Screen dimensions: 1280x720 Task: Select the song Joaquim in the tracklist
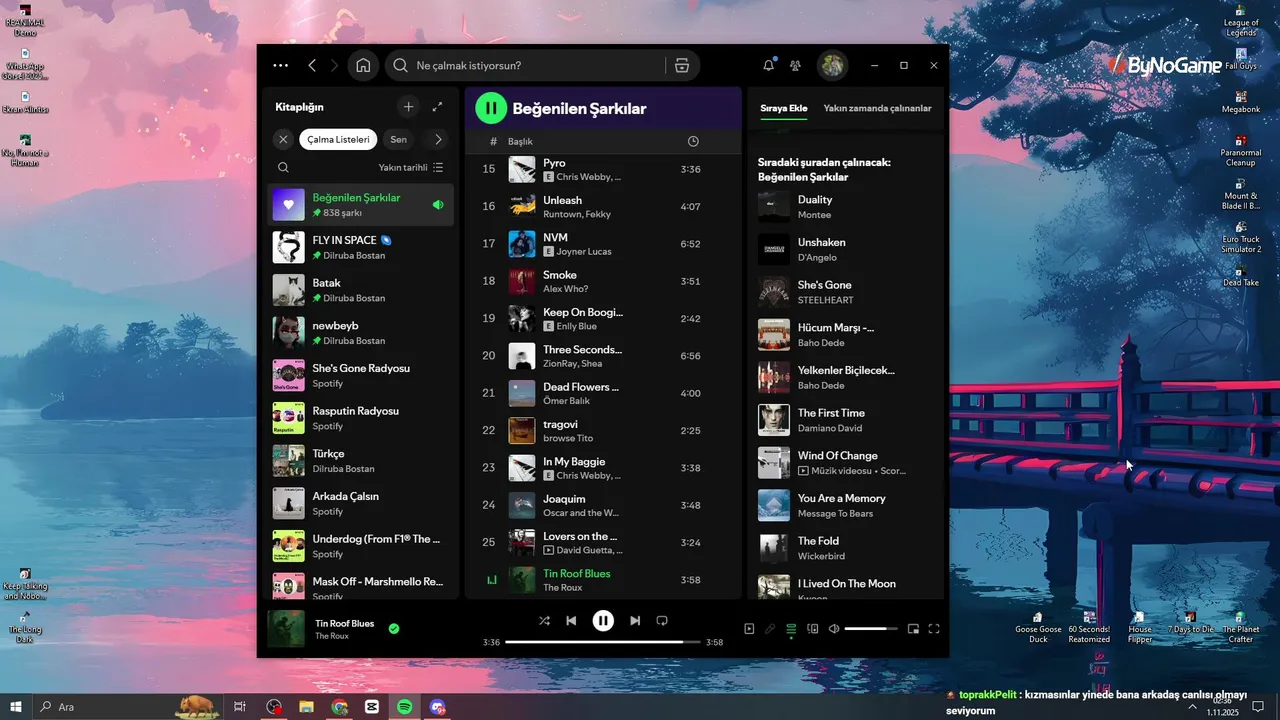pos(603,505)
